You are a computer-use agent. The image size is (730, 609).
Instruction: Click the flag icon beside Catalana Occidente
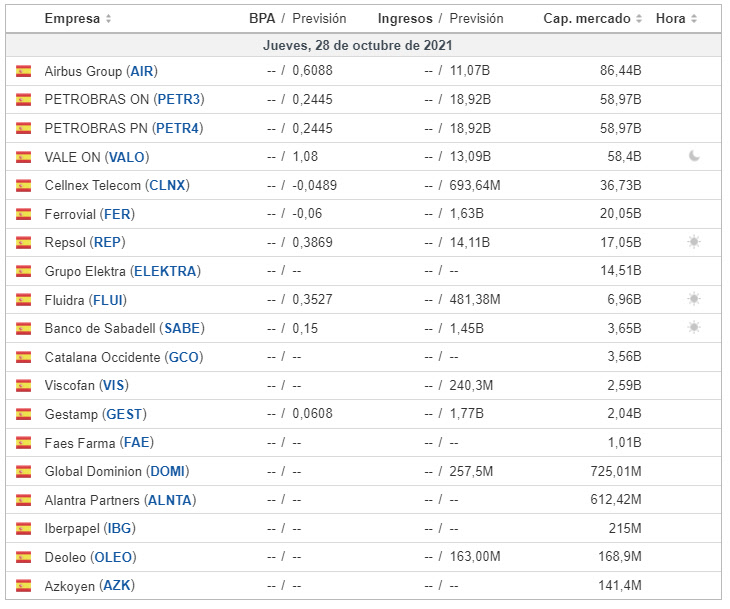coord(23,357)
